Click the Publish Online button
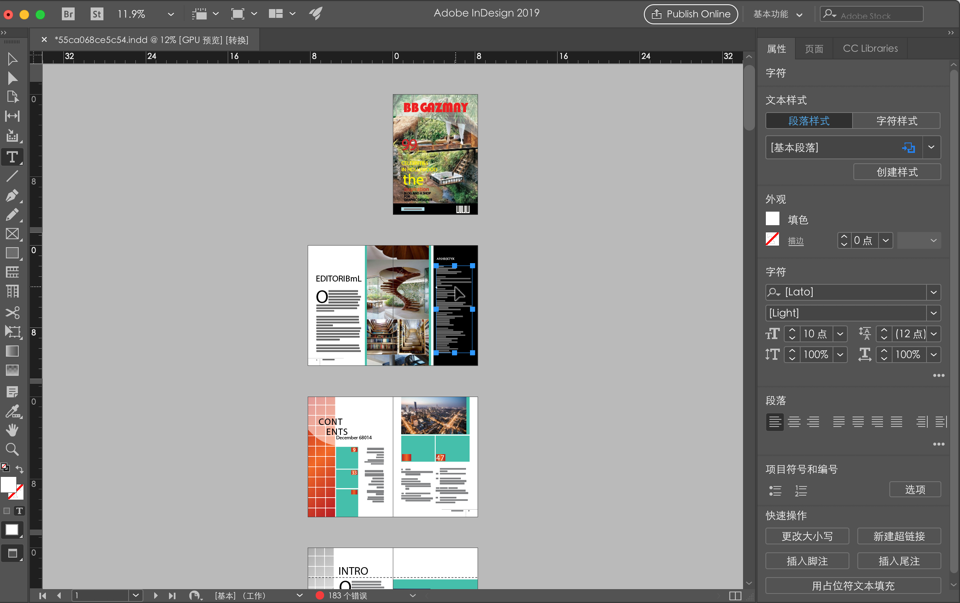The image size is (960, 603). [691, 14]
